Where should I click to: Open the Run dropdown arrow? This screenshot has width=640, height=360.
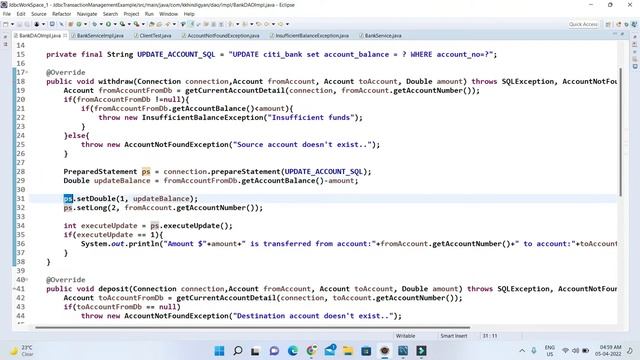[115, 24]
